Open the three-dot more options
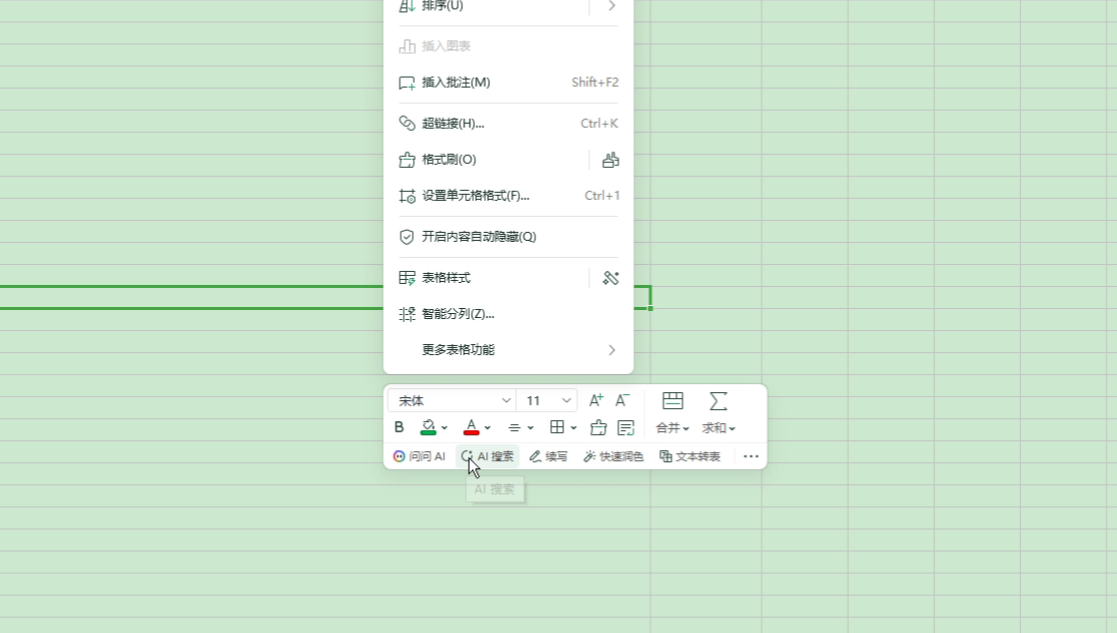This screenshot has height=633, width=1117. 751,457
